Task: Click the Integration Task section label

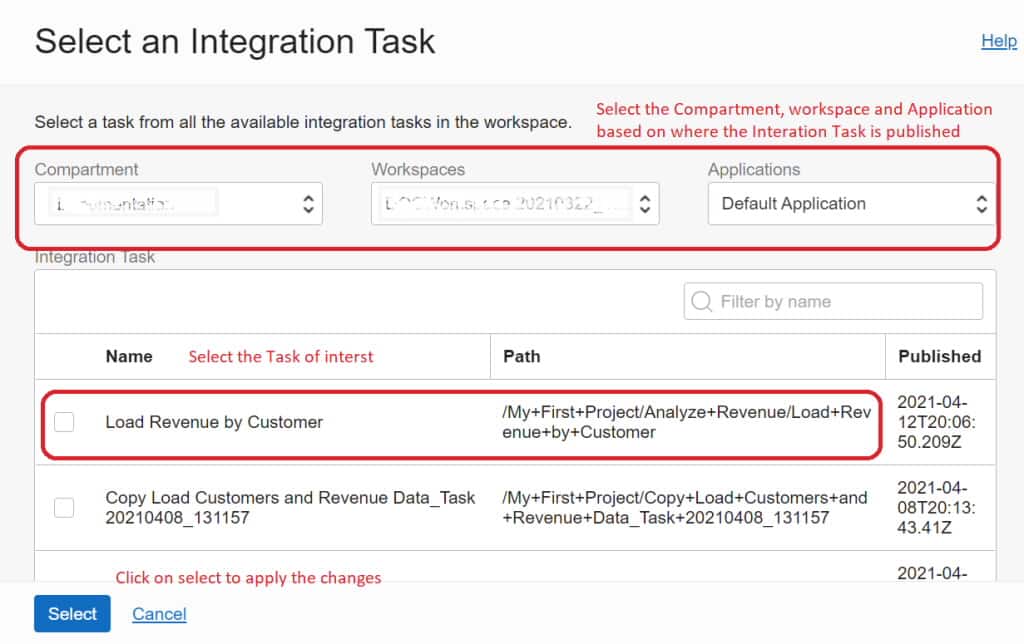Action: (x=95, y=257)
